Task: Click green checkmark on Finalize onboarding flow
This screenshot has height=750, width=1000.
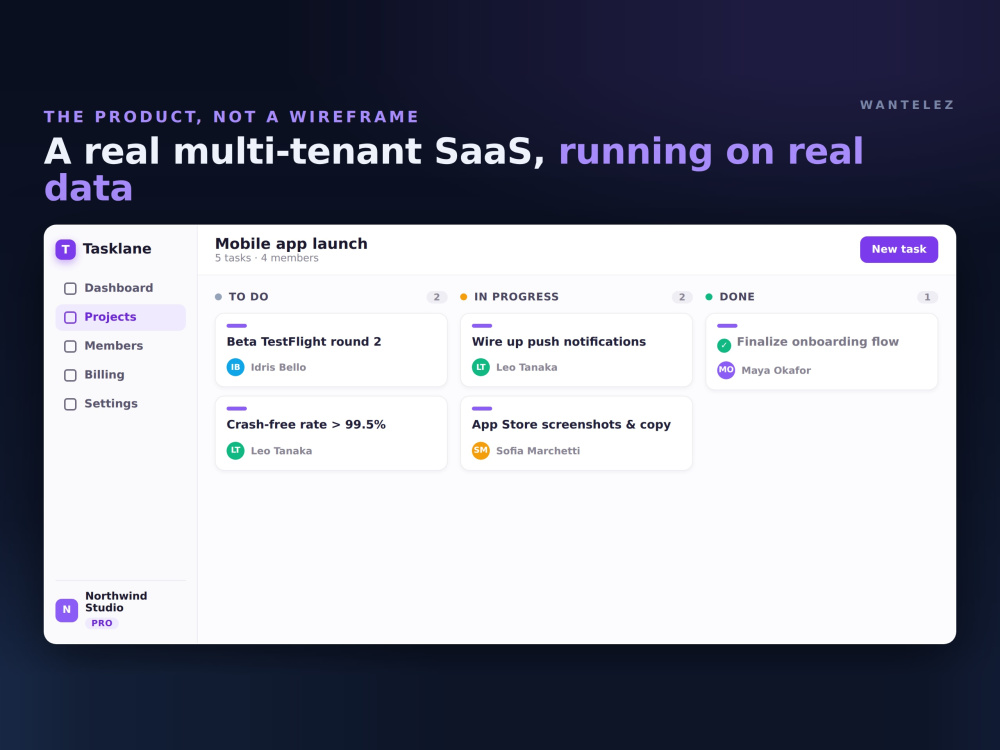Action: [724, 346]
